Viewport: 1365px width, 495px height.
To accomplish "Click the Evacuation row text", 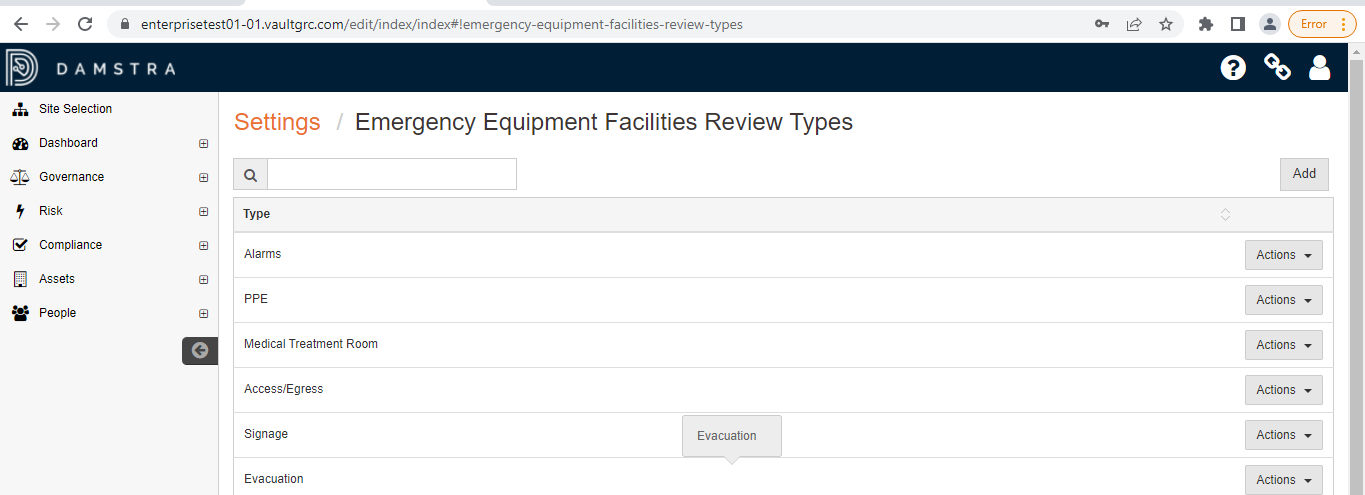I will click(x=273, y=479).
